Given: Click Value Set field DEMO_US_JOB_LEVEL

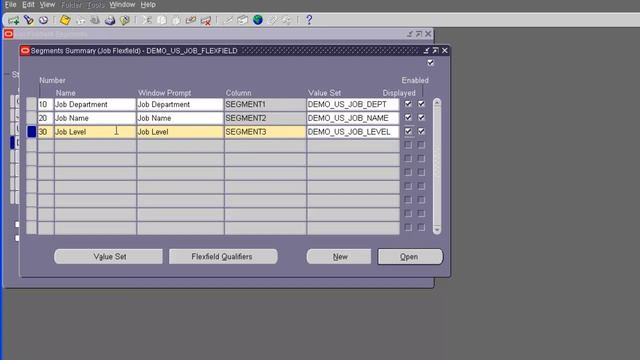Looking at the screenshot, I should (x=353, y=131).
